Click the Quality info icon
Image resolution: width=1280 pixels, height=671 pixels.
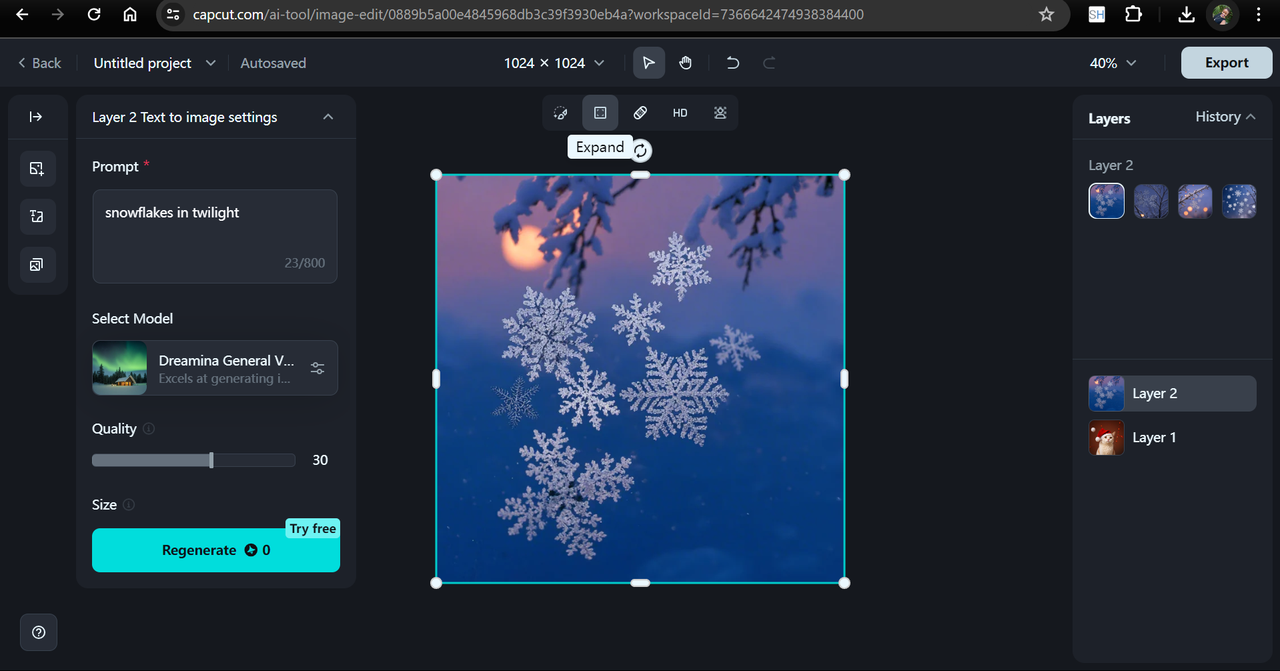pos(149,429)
